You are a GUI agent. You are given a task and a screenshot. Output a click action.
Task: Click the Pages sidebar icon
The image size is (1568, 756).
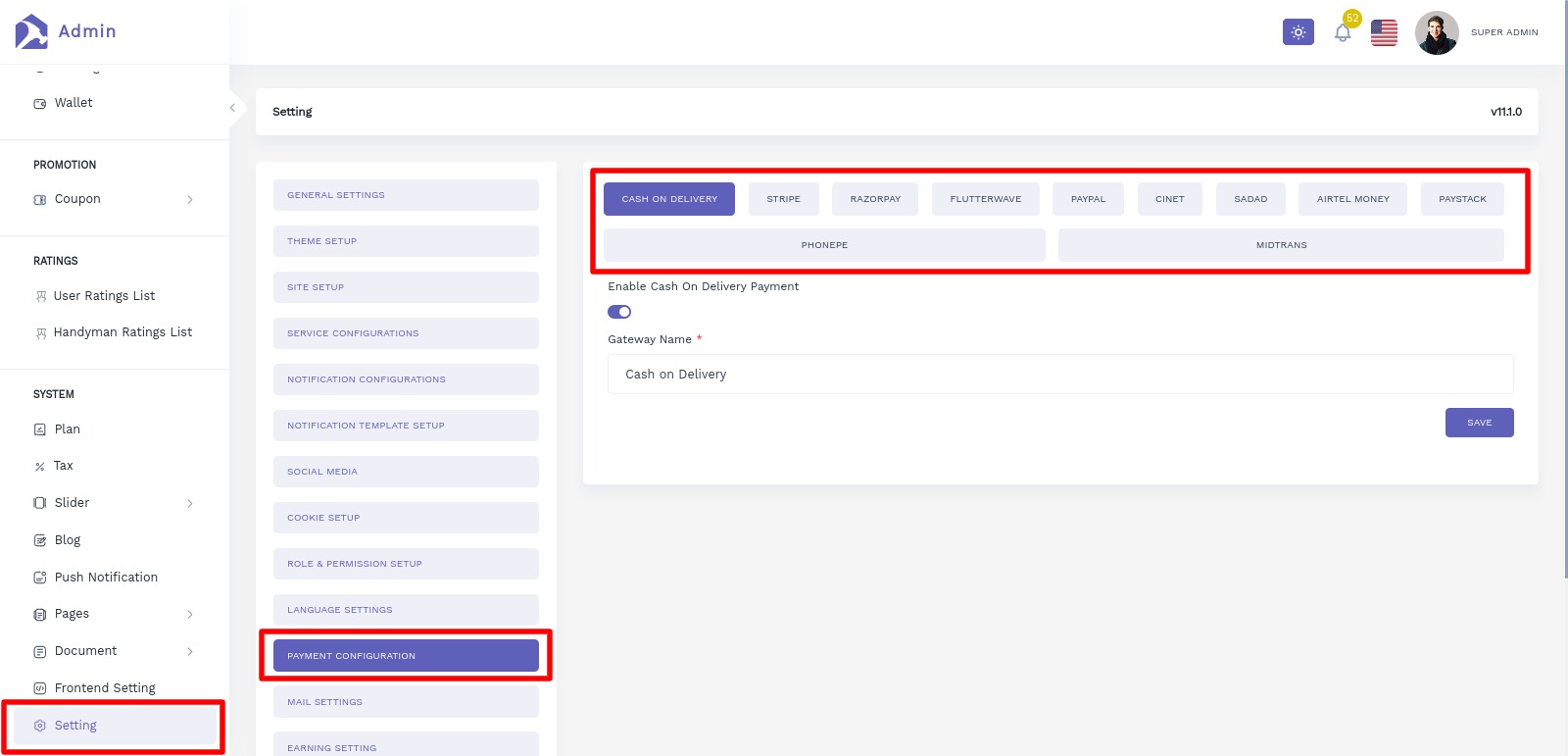coord(40,615)
